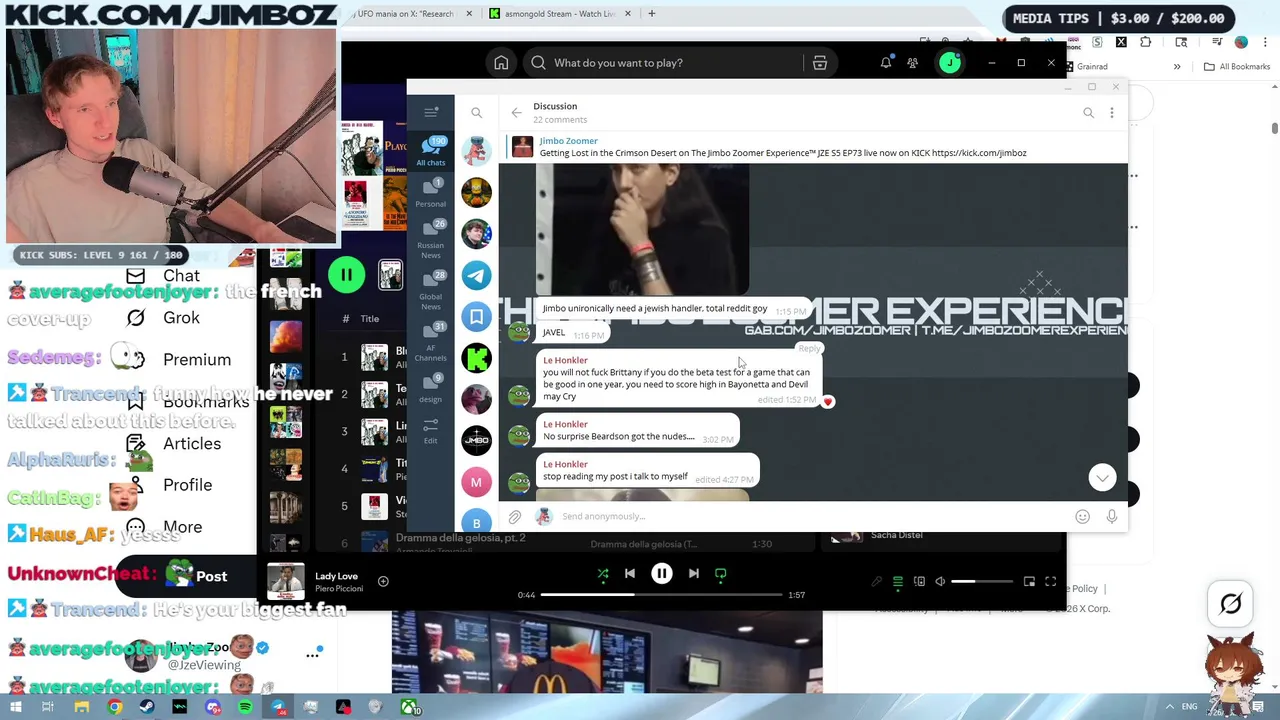Toggle Spotify lyrics microphone icon
Image resolution: width=1280 pixels, height=720 pixels.
[877, 581]
